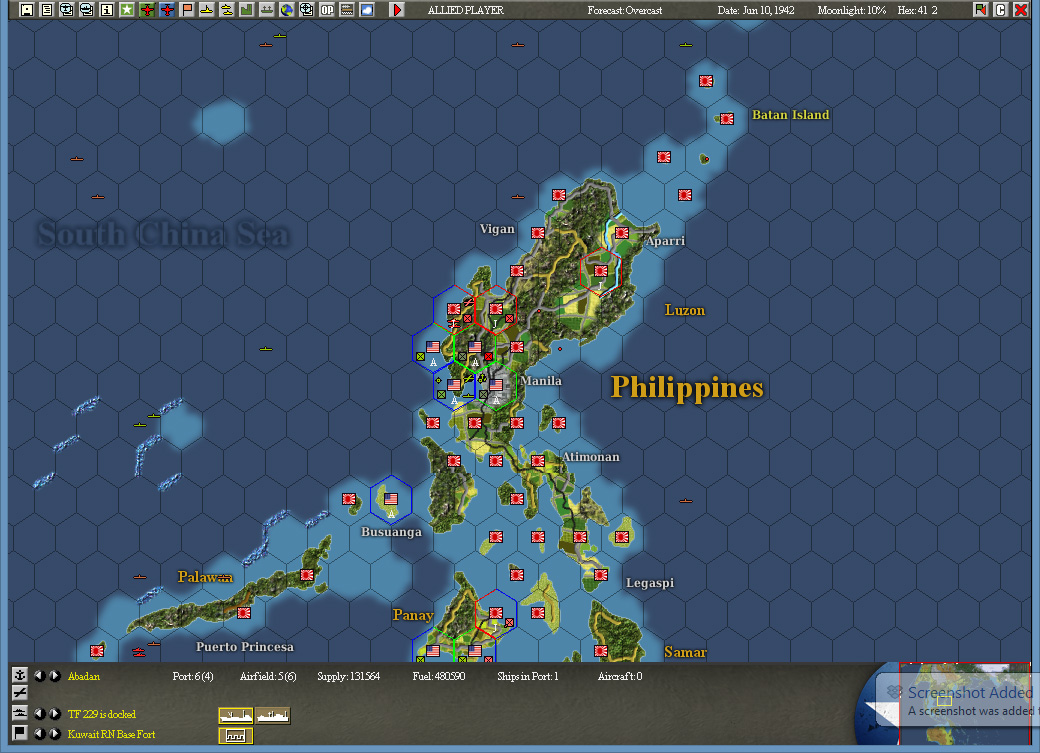This screenshot has height=753, width=1040.
Task: Open the globe icon in toolbar
Action: (287, 9)
